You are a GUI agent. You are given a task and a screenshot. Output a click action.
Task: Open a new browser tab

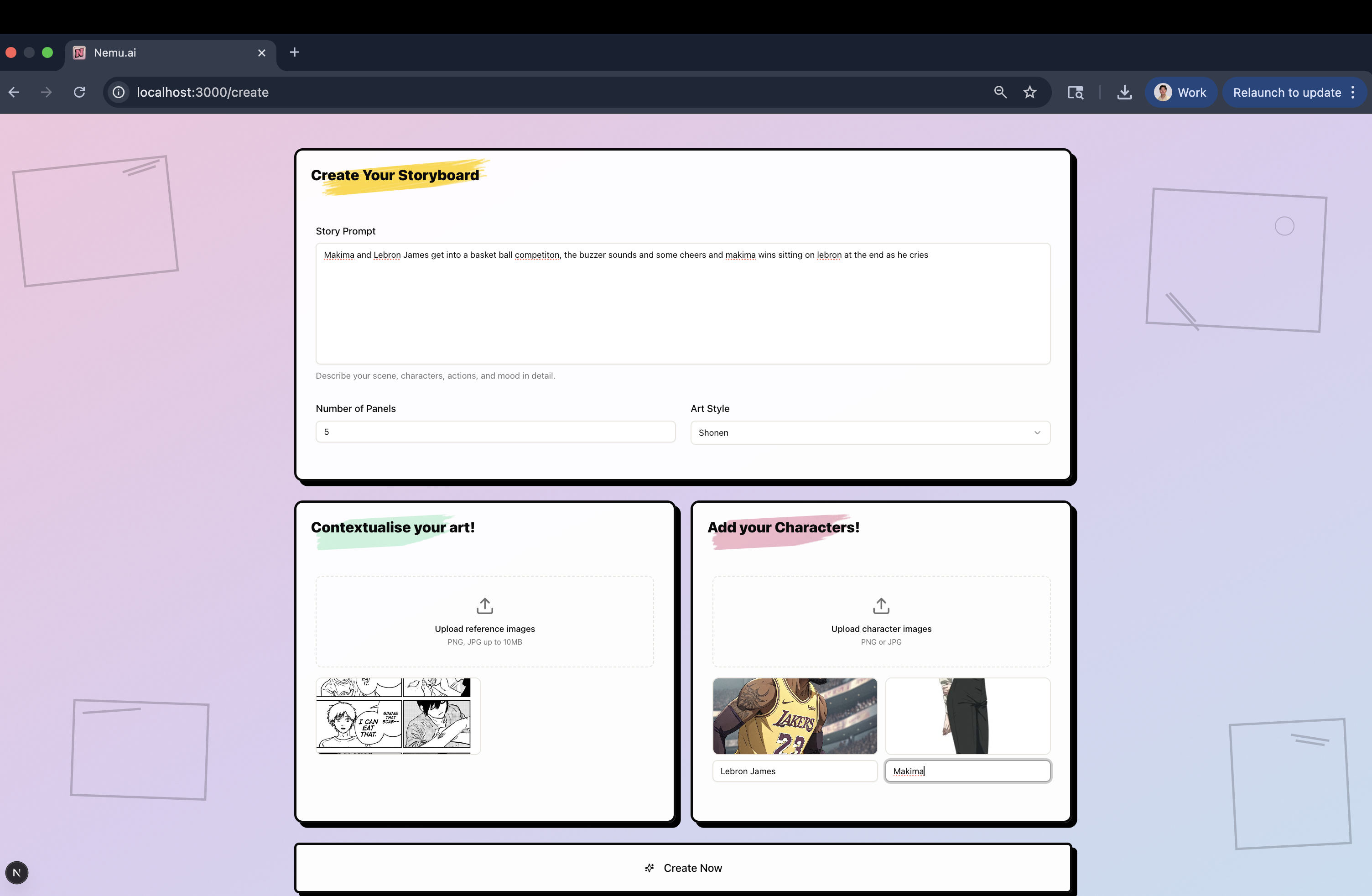pyautogui.click(x=295, y=52)
